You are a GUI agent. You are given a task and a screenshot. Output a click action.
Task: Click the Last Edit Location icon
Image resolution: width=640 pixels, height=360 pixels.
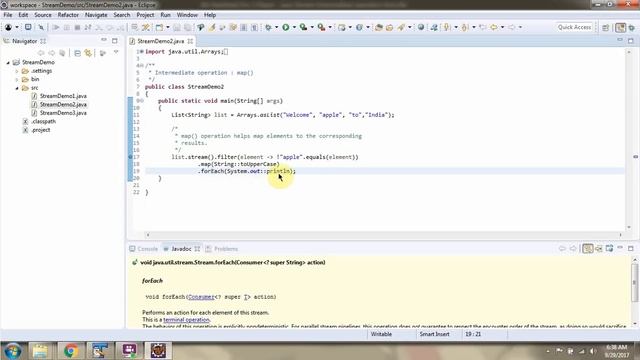(x=483, y=27)
